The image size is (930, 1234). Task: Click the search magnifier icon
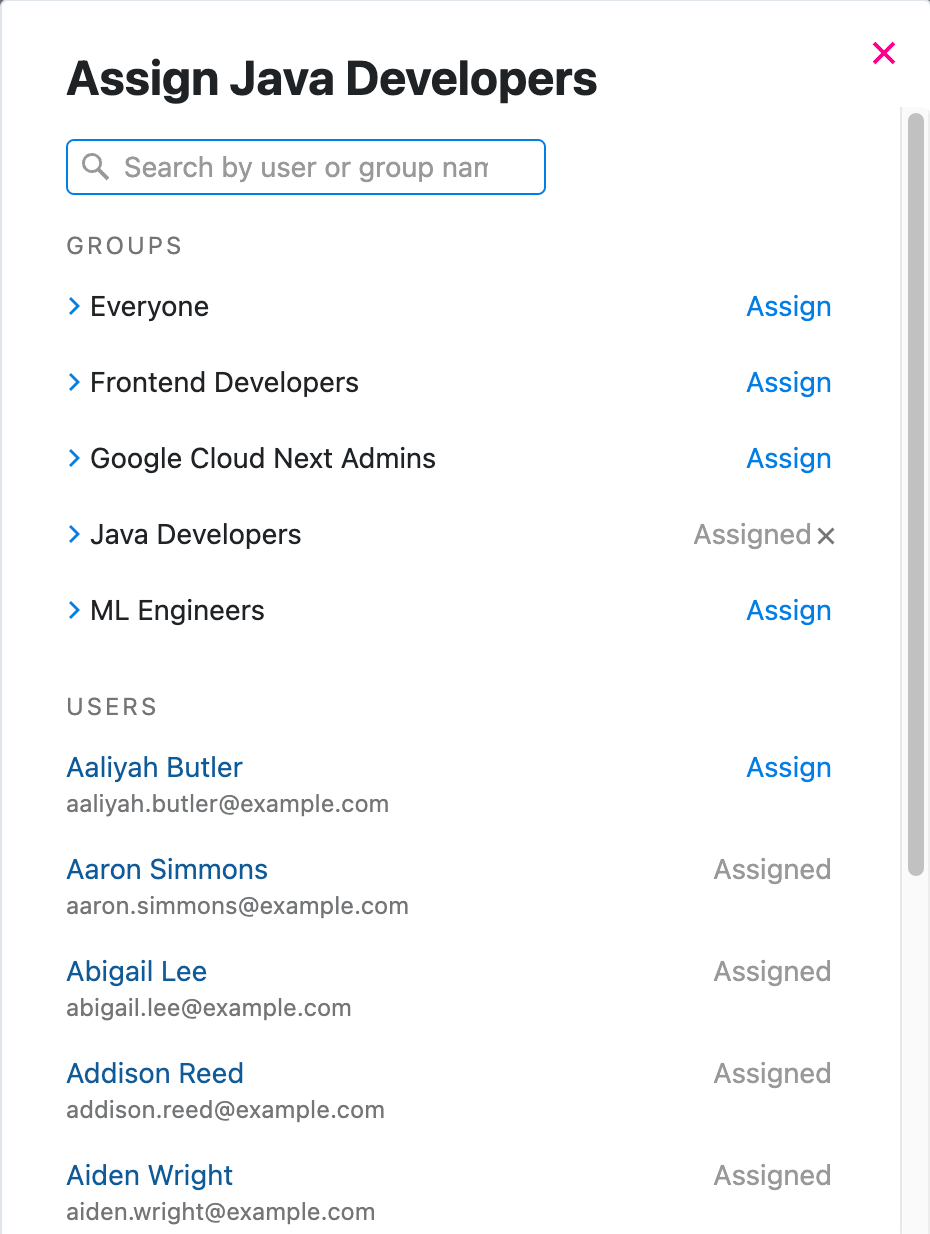pyautogui.click(x=95, y=166)
